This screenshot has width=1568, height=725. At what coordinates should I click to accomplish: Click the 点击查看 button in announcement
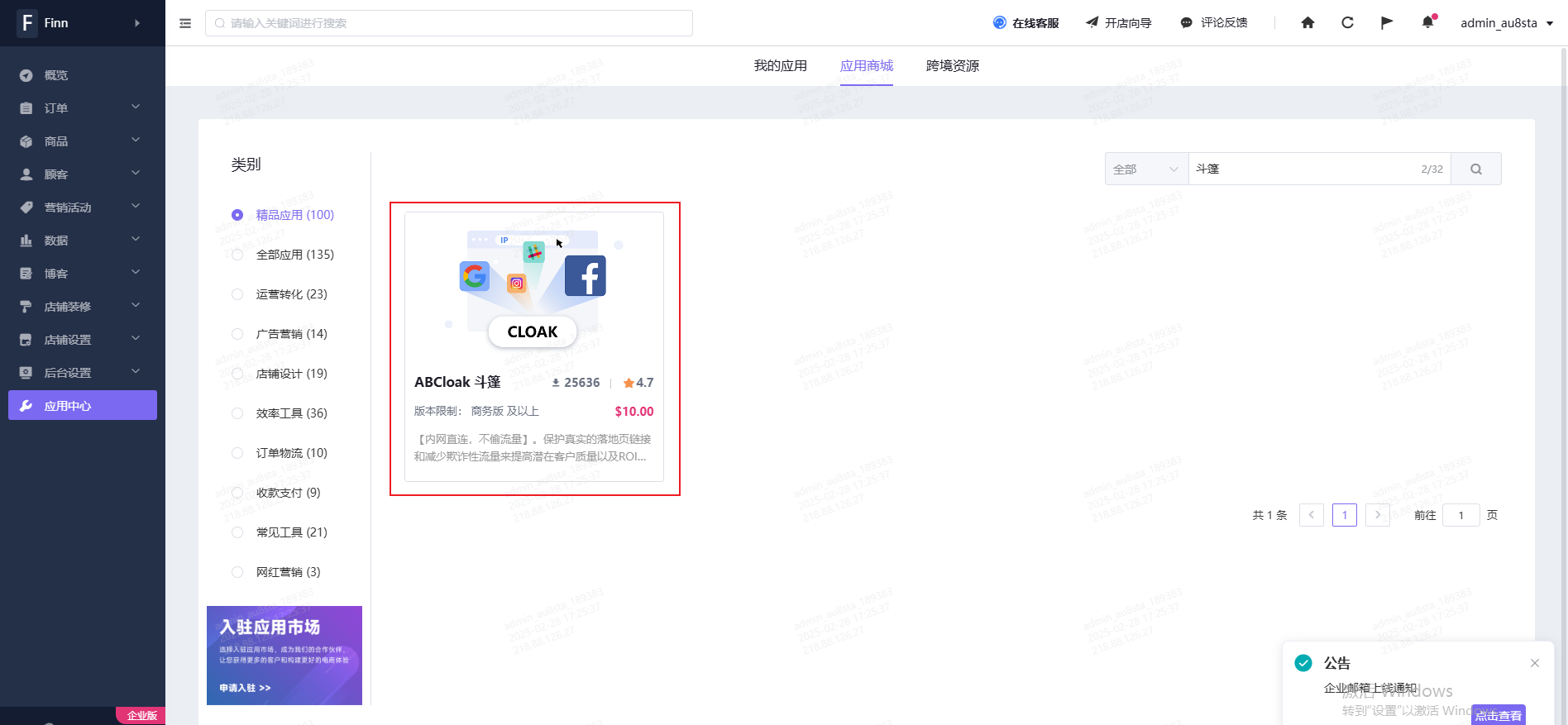1499,715
